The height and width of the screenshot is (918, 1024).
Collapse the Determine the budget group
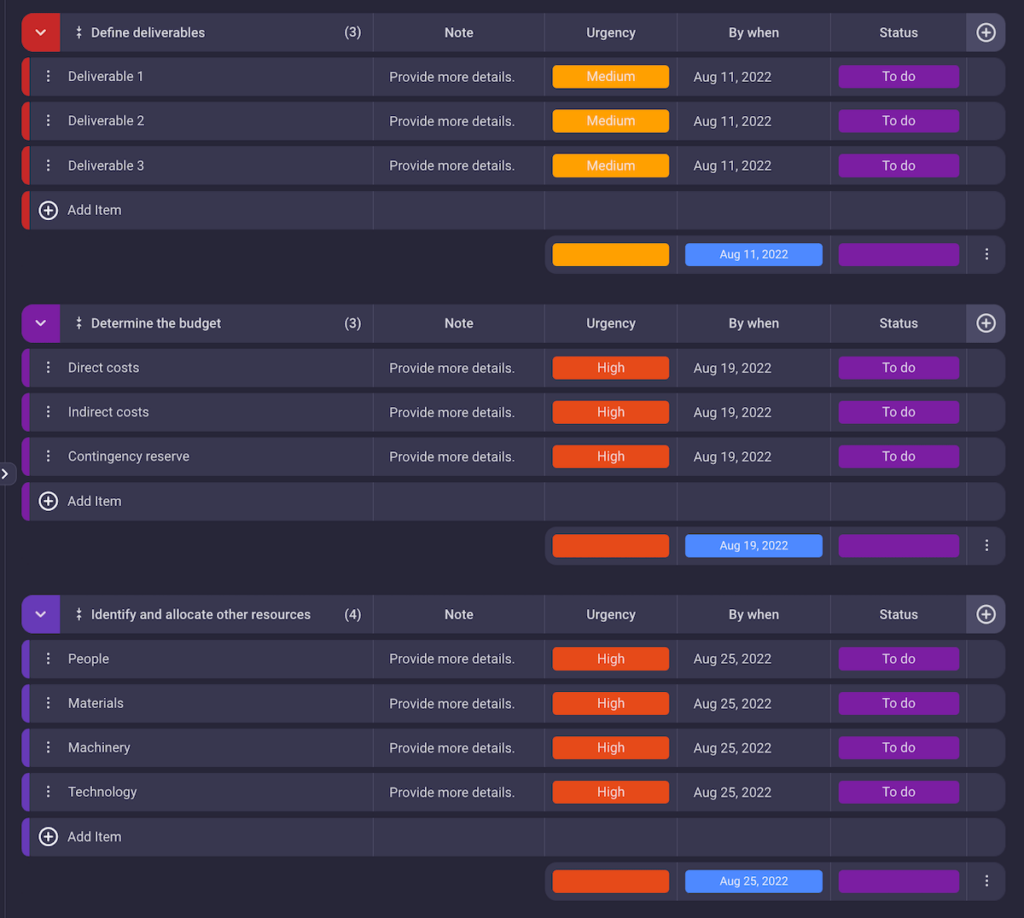[x=40, y=323]
